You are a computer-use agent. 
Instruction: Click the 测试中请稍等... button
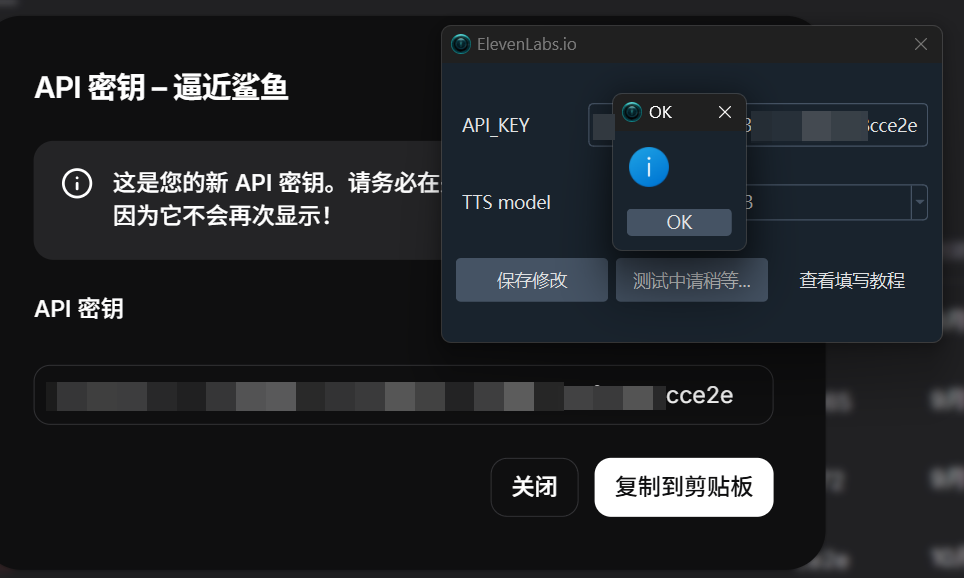coord(692,280)
